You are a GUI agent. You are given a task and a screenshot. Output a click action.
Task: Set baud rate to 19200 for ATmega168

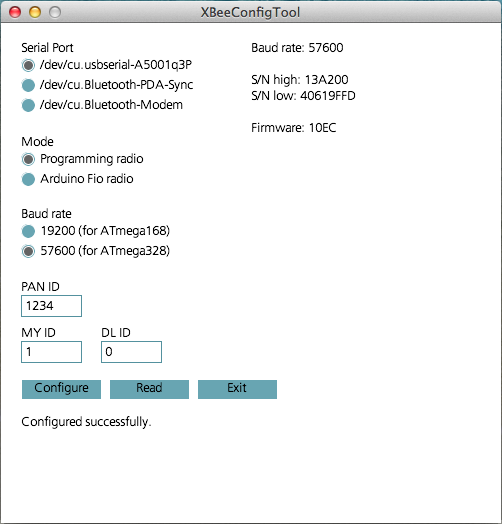[x=28, y=231]
